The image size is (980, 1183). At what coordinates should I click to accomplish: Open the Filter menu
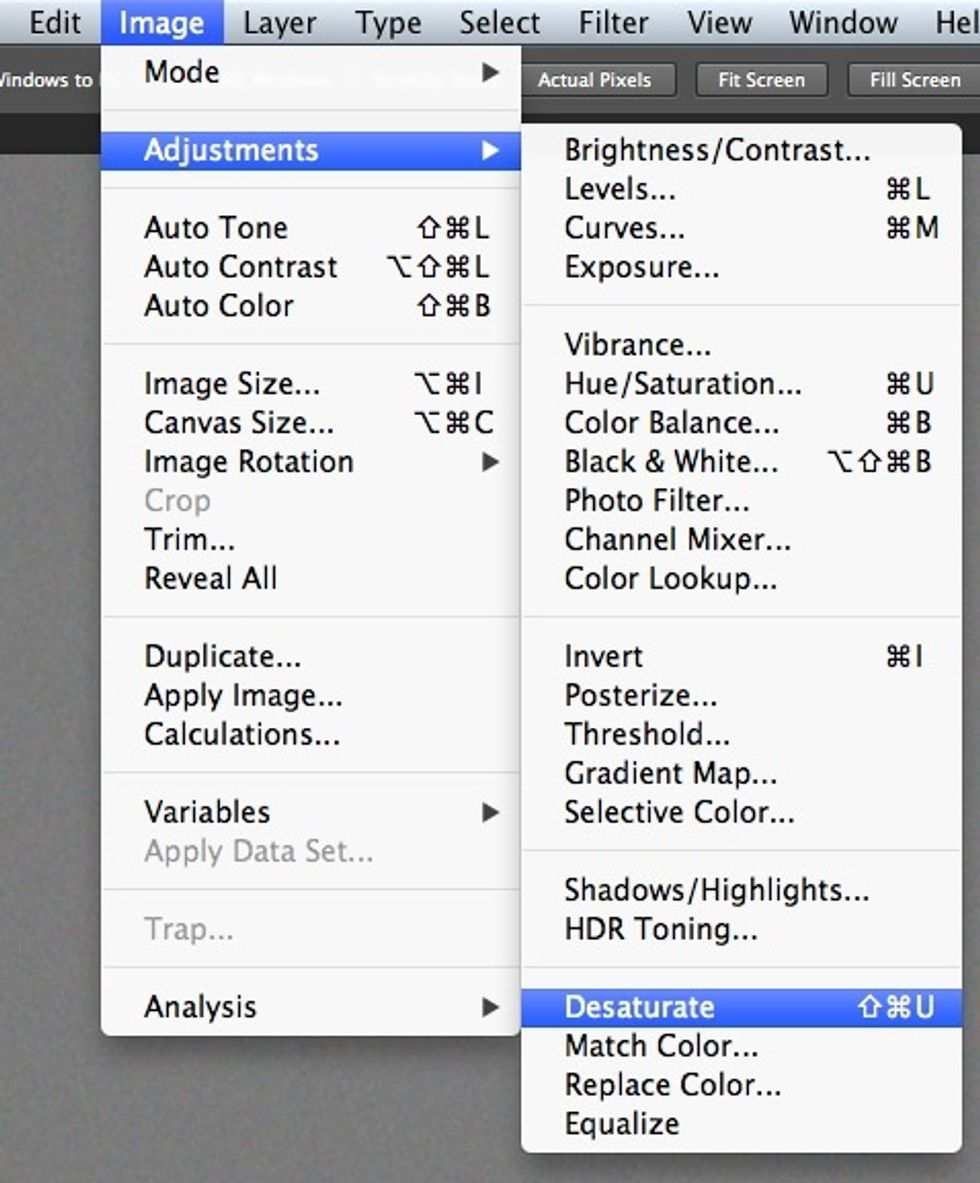[x=612, y=22]
